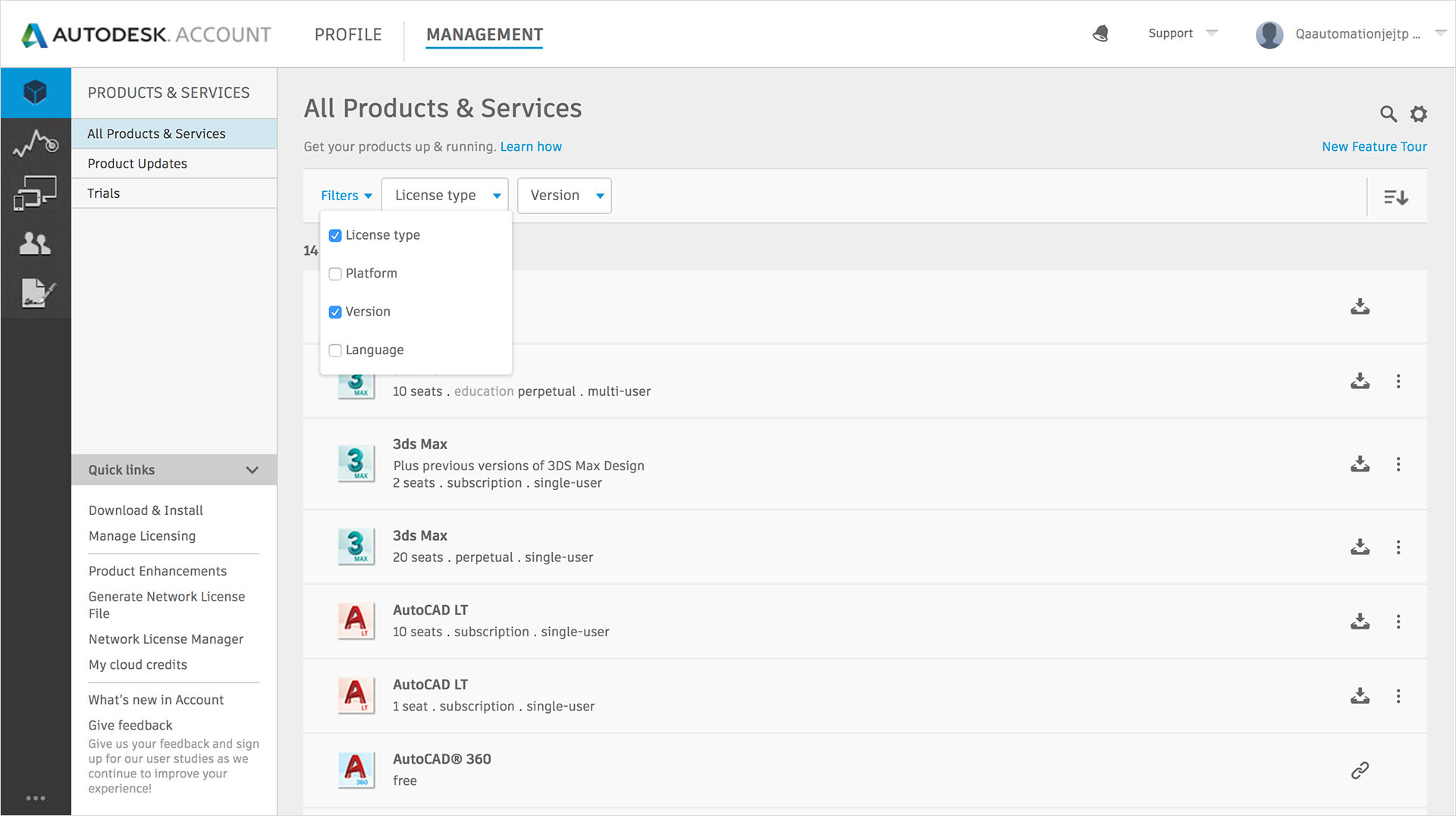Open the user management people icon
Viewport: 1456px width, 816px height.
(36, 243)
